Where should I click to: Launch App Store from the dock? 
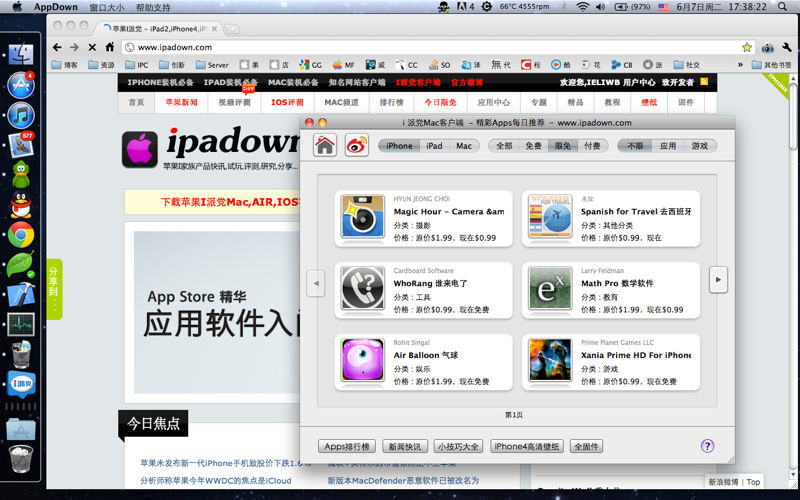21,85
